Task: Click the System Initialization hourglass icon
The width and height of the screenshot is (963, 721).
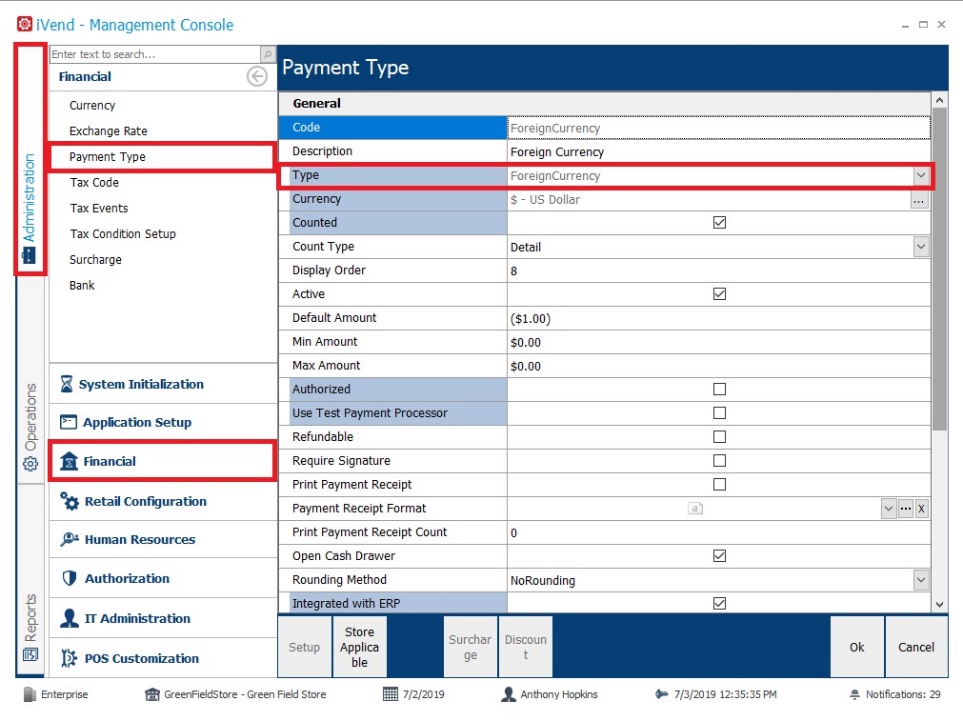Action: pyautogui.click(x=67, y=384)
